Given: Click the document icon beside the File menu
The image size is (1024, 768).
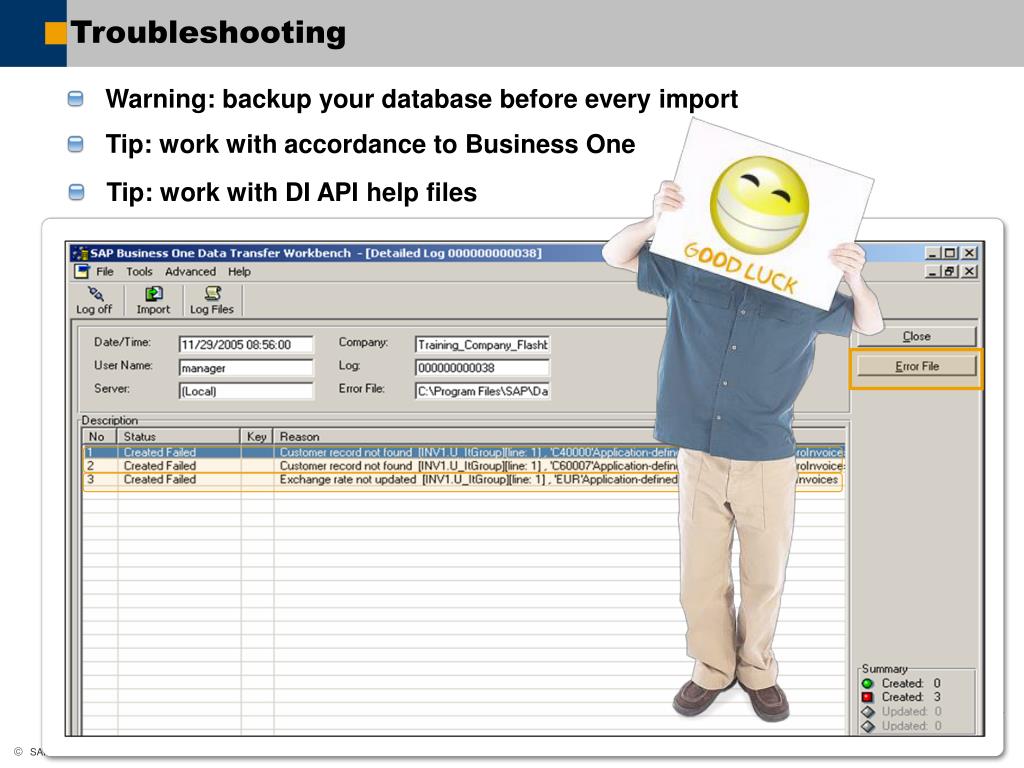Looking at the screenshot, I should pos(82,272).
